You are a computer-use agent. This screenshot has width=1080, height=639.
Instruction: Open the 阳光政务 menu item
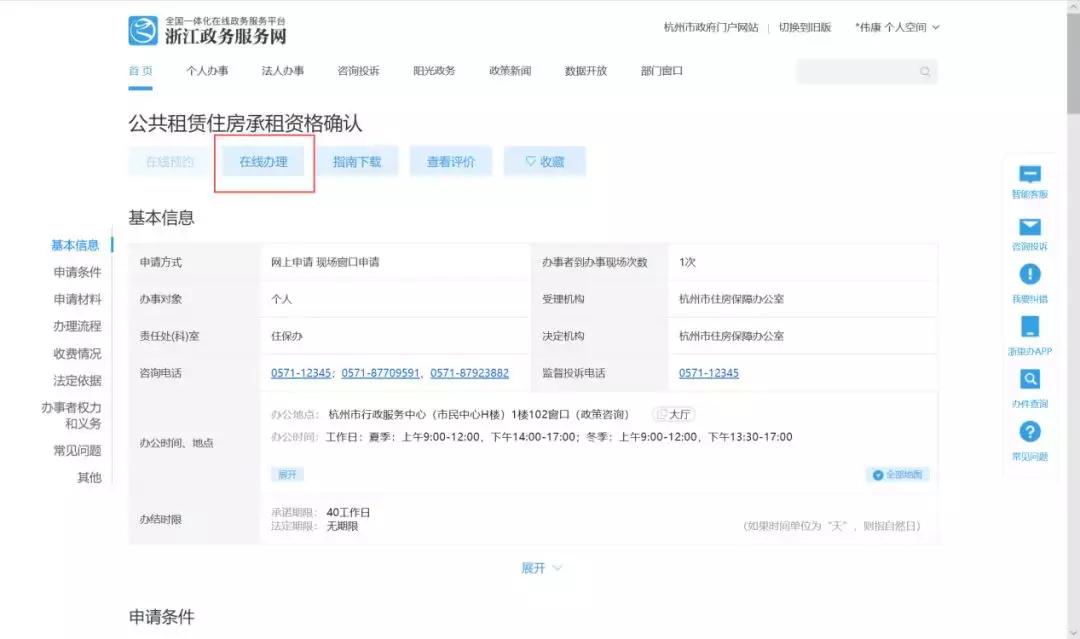point(432,71)
